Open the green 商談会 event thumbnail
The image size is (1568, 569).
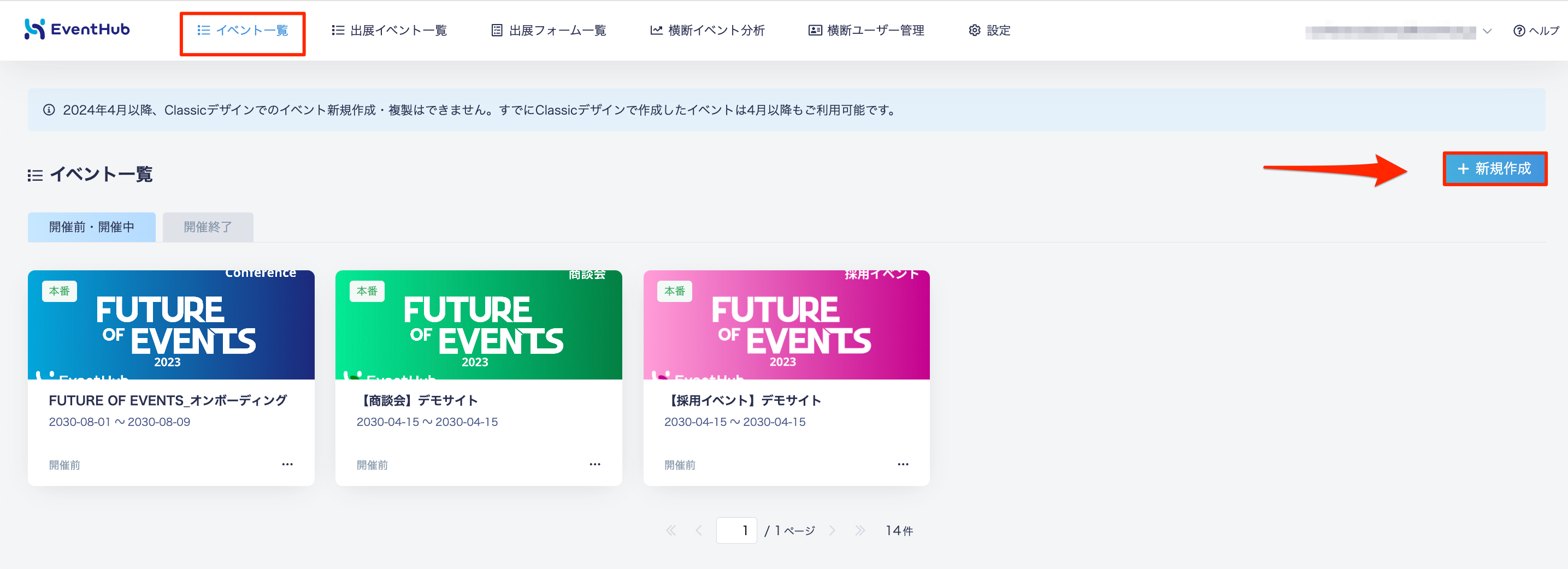pyautogui.click(x=479, y=325)
